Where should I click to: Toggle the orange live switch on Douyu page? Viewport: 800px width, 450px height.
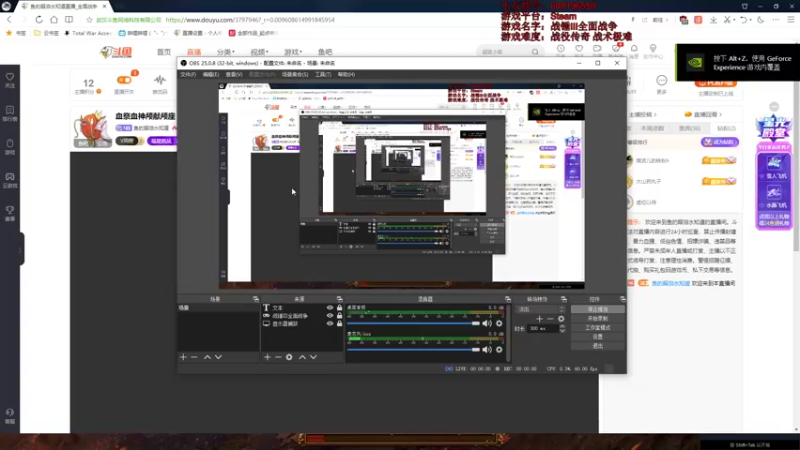click(123, 80)
